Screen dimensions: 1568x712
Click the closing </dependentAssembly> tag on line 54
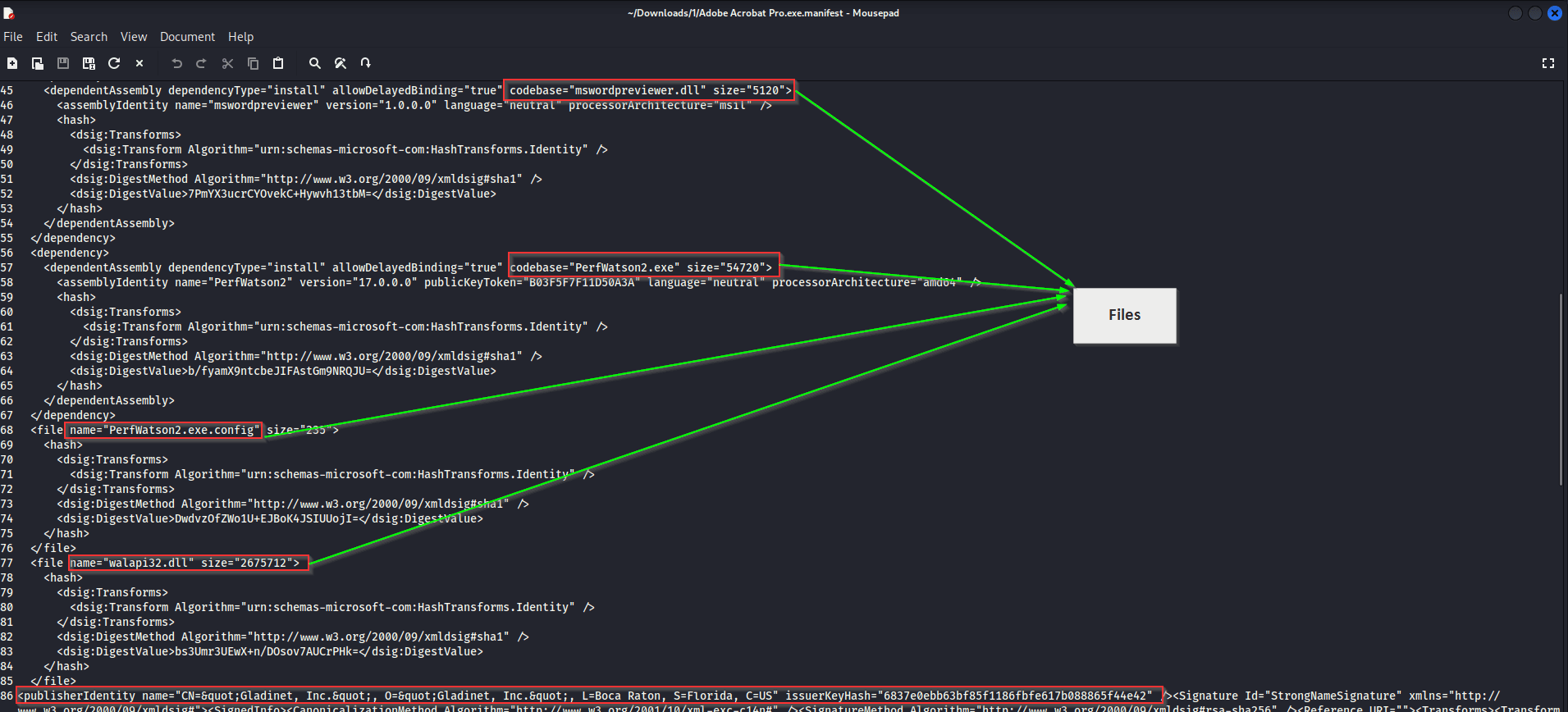click(x=109, y=223)
